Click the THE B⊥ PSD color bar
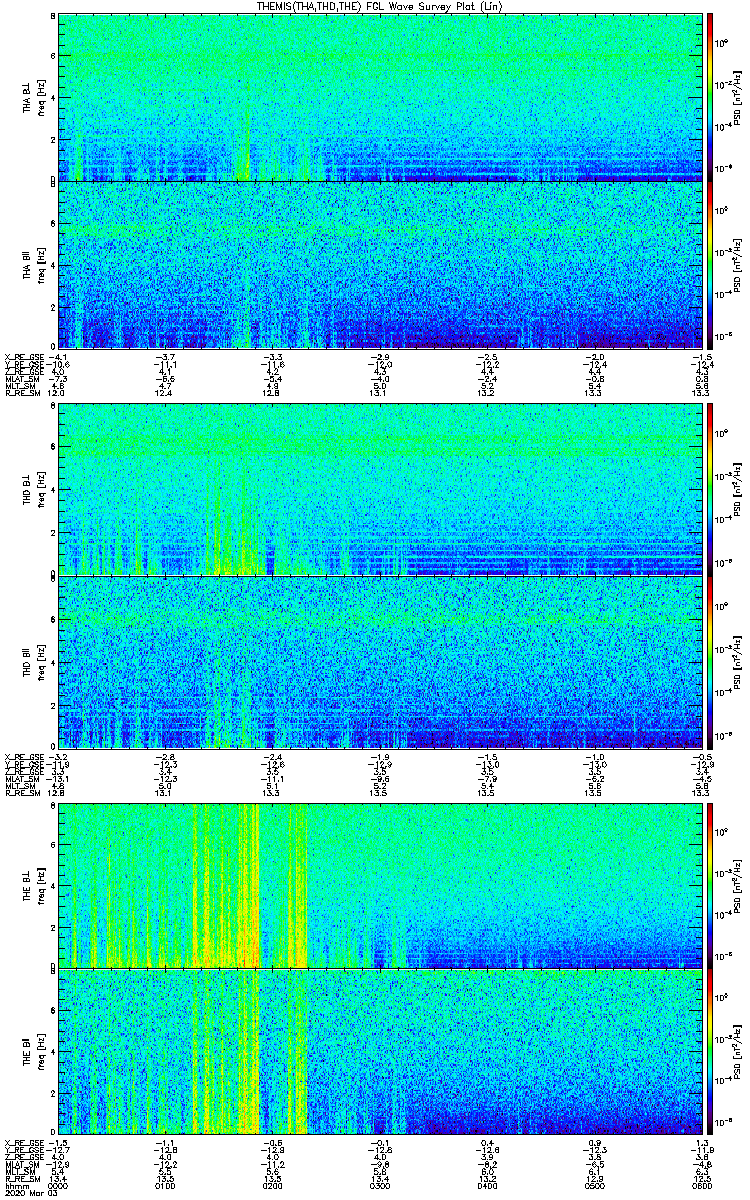Viewport: 750px width, 1200px height. pyautogui.click(x=710, y=885)
